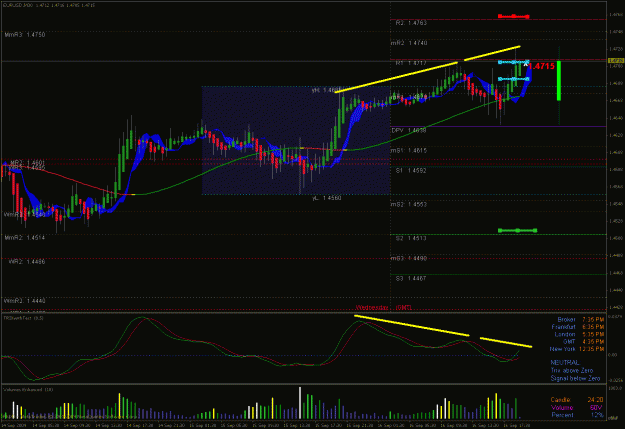
Task: Click the red 1.4715 price label
Action: click(541, 66)
